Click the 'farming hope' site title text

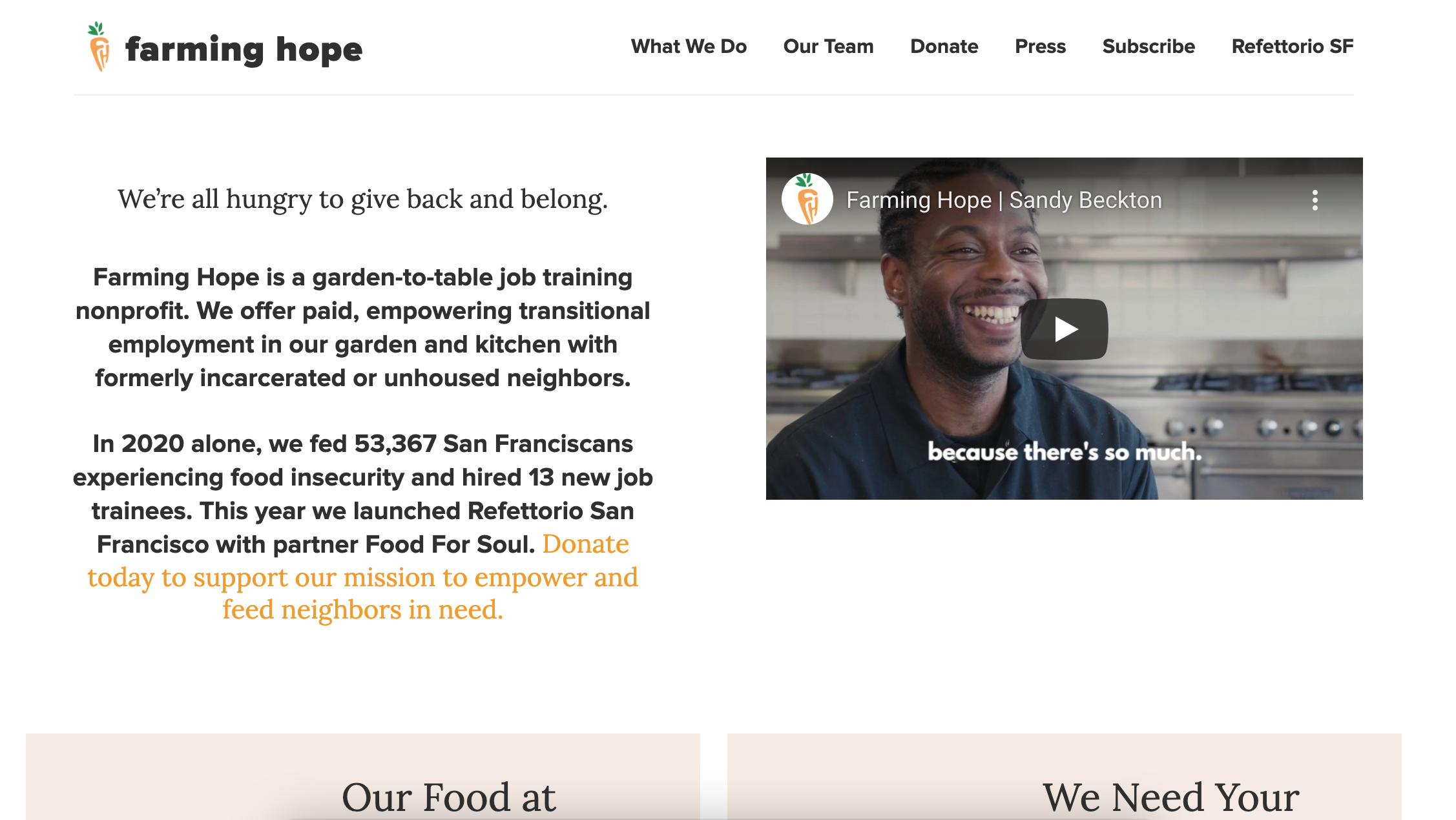pyautogui.click(x=244, y=49)
